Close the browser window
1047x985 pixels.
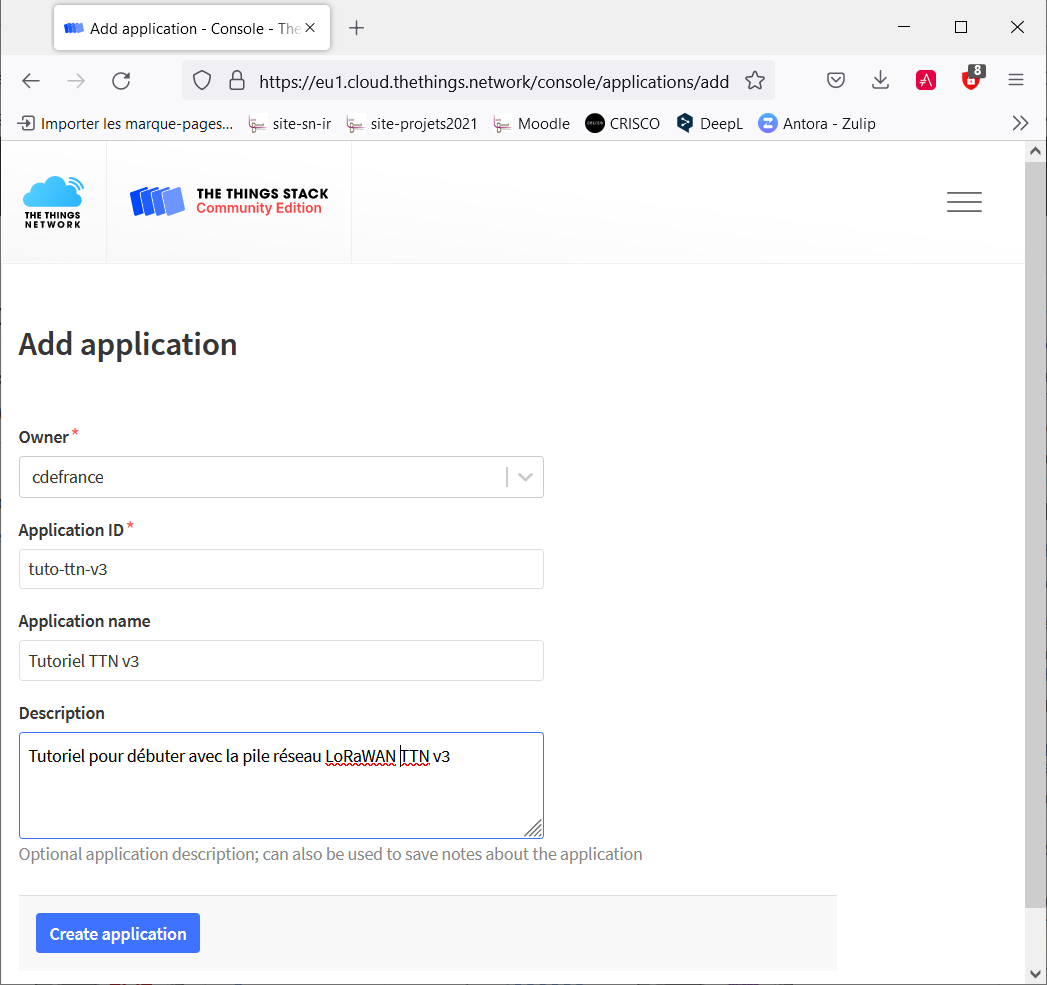[x=1017, y=27]
